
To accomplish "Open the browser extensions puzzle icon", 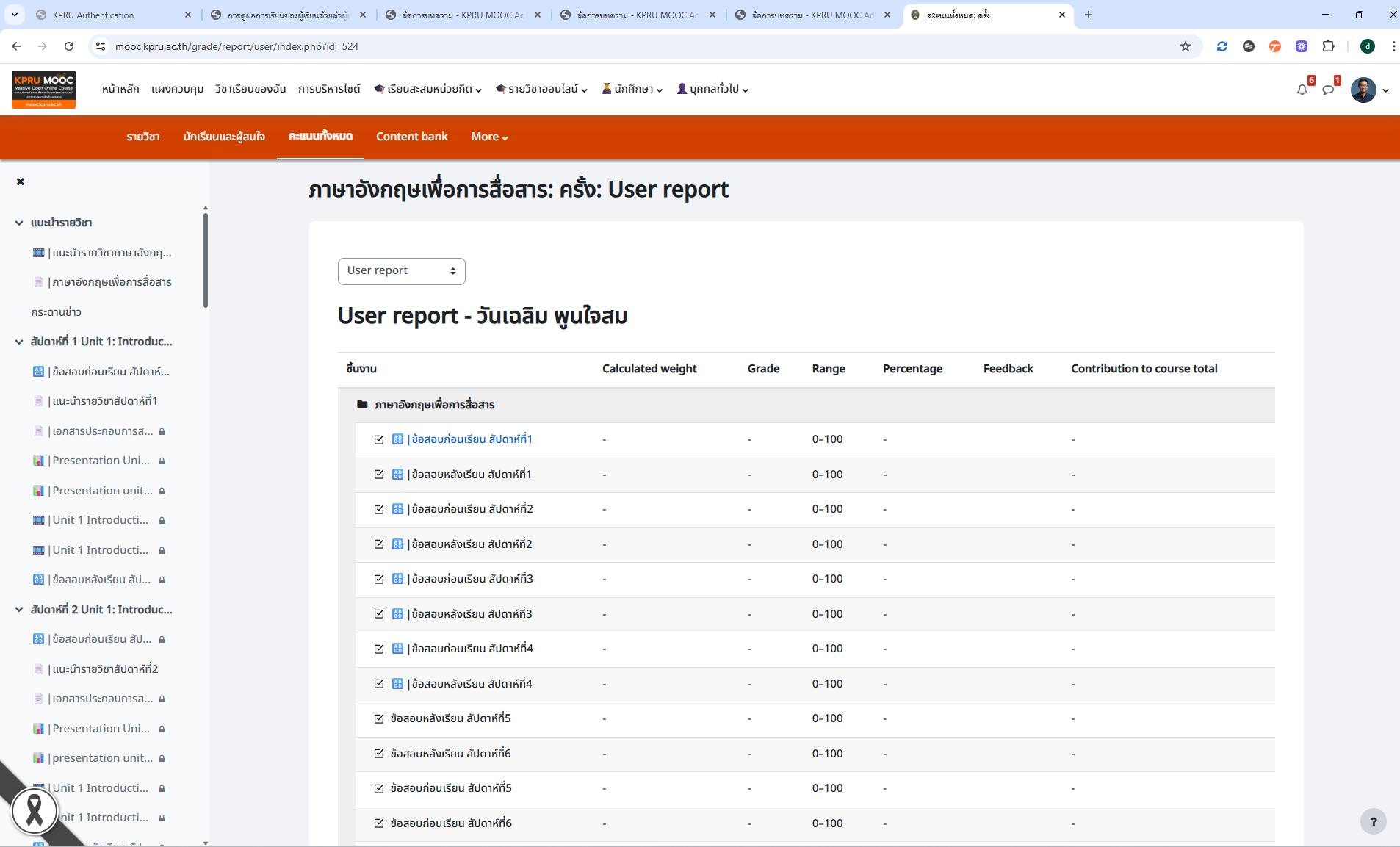I will pos(1328,46).
